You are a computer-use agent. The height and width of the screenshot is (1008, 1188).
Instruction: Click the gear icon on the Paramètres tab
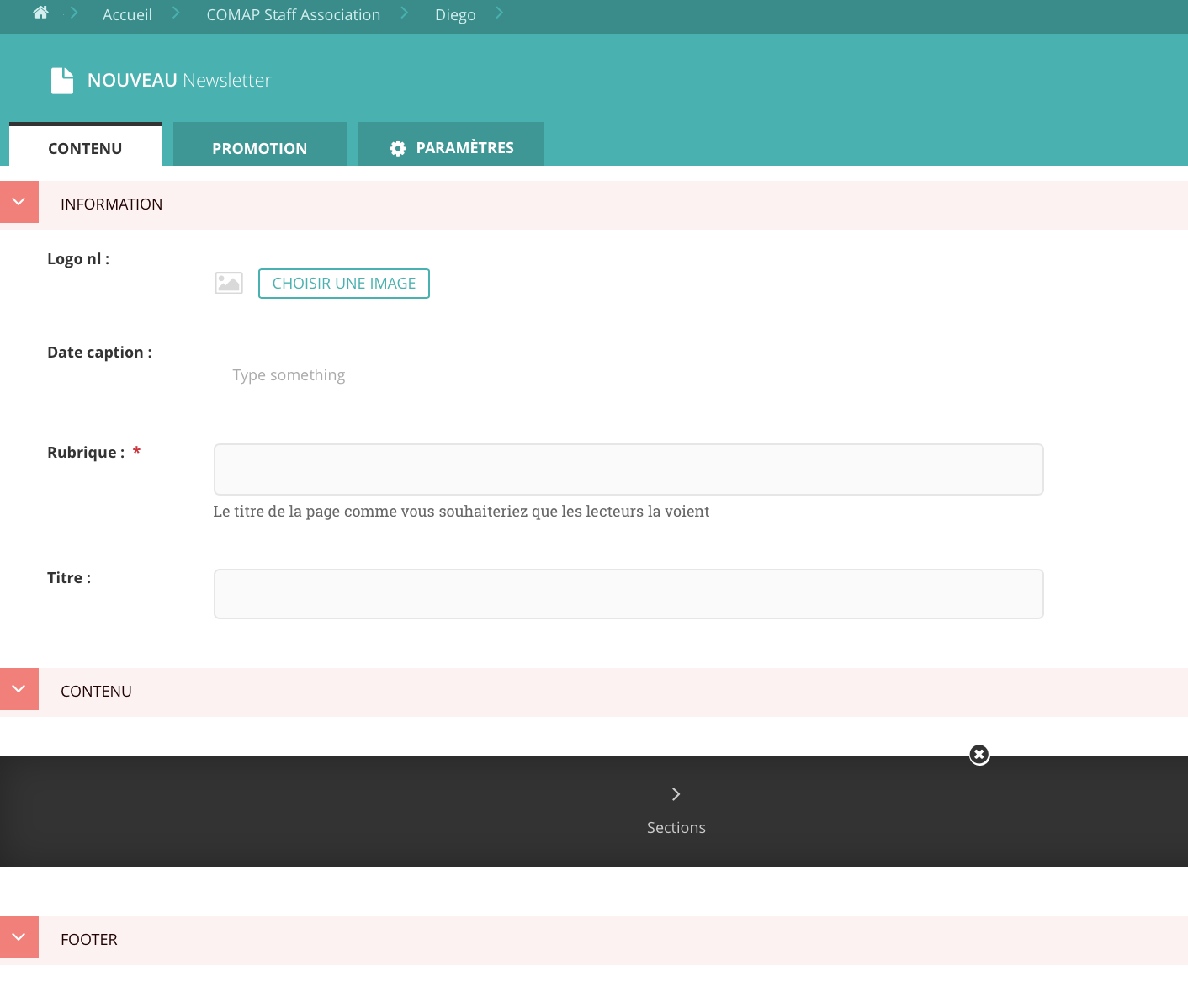pyautogui.click(x=398, y=149)
